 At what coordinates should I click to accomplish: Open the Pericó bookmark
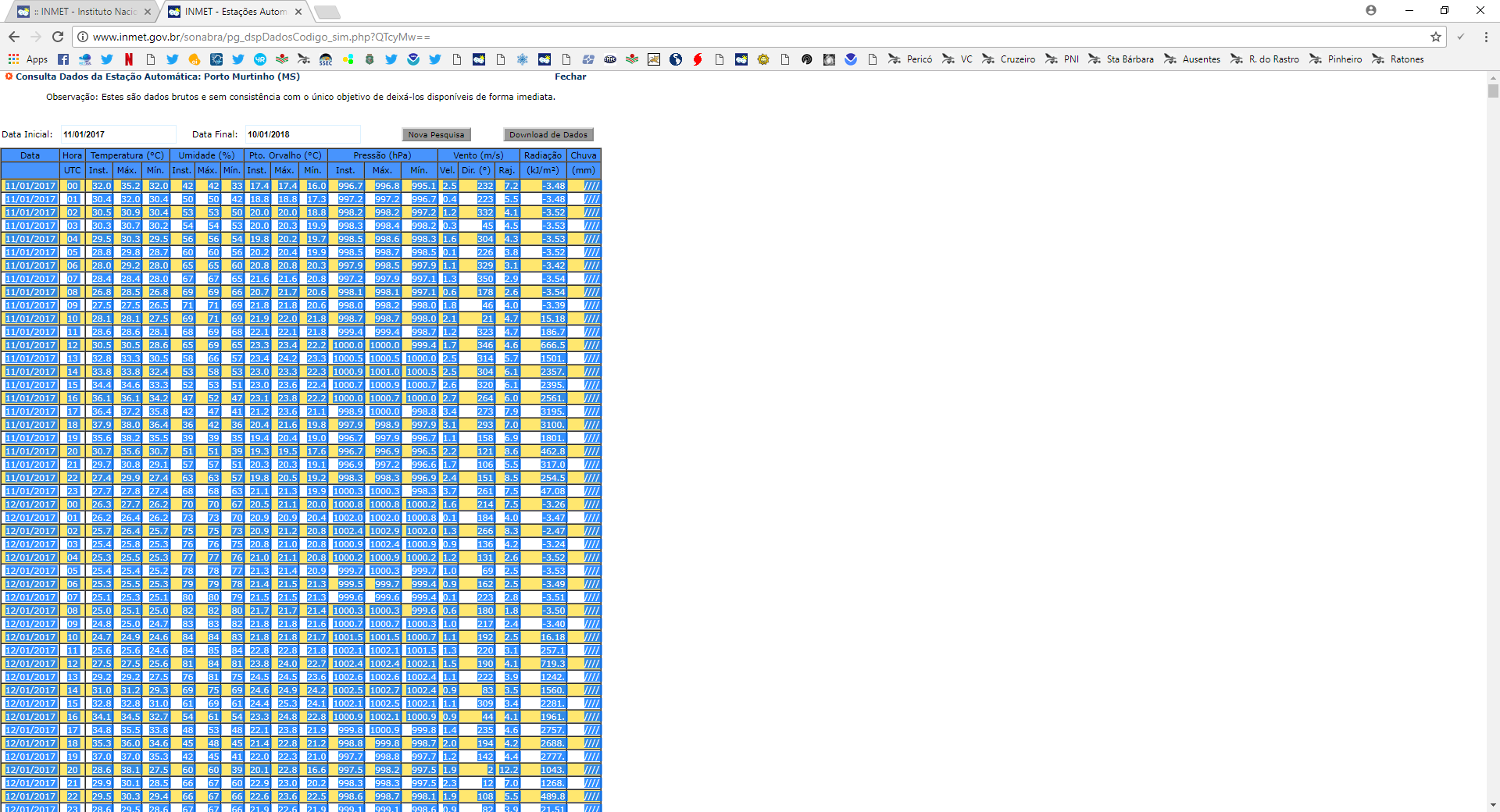pyautogui.click(x=910, y=59)
